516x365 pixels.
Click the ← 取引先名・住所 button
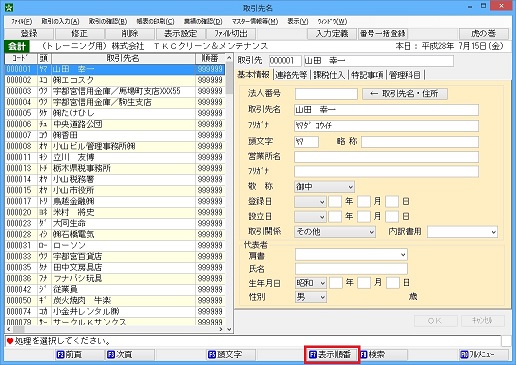click(x=405, y=94)
